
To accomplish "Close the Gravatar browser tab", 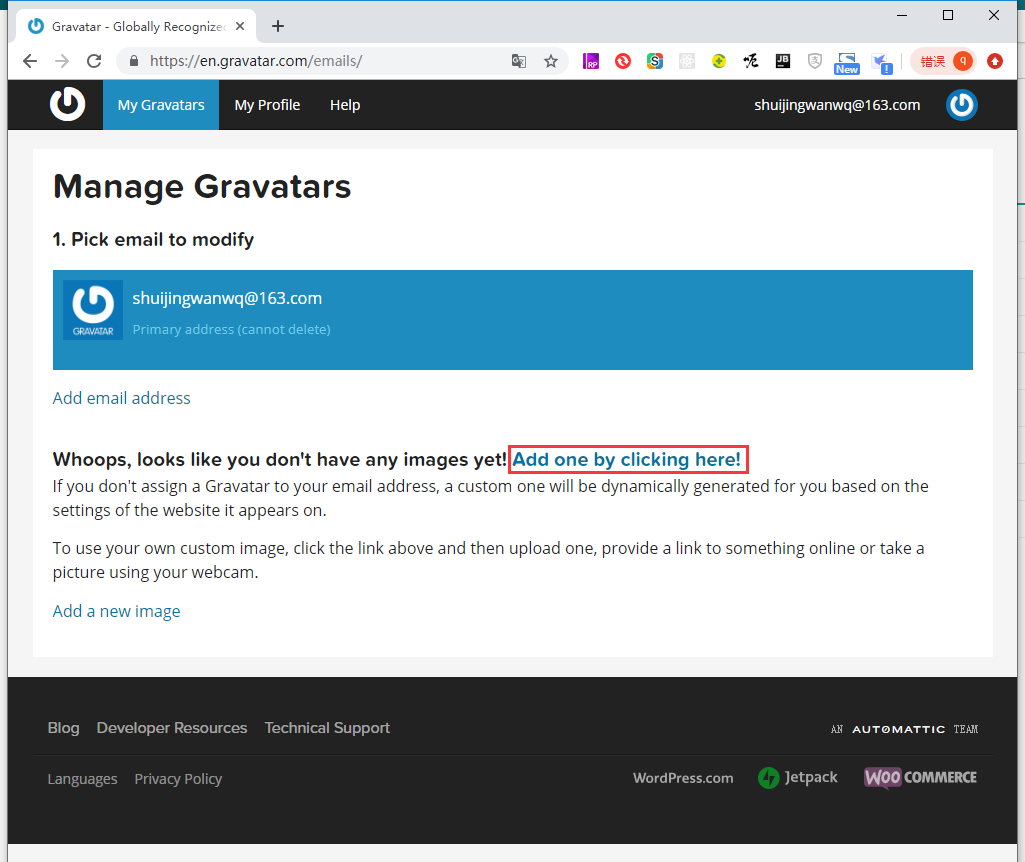I will coord(240,26).
